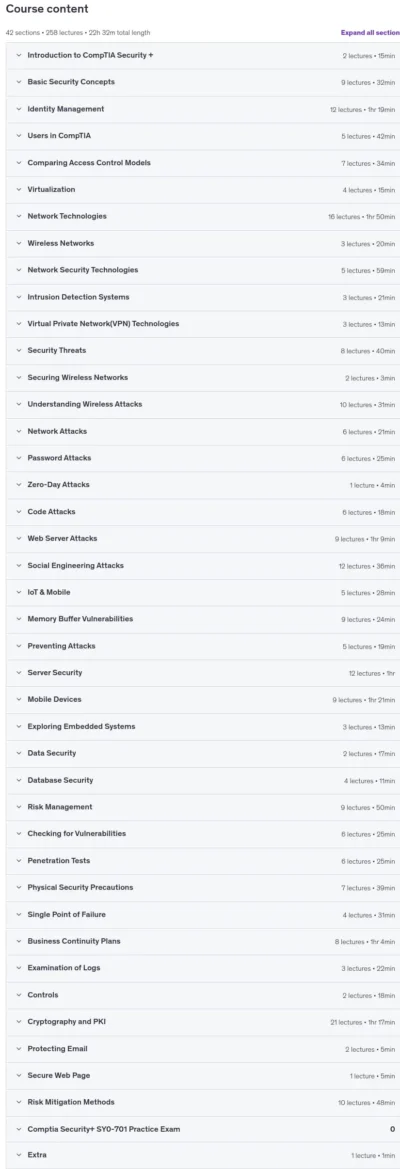The height and width of the screenshot is (1169, 400).
Task: Click chevron icon beside Wireless Networks
Action: pyautogui.click(x=19, y=243)
